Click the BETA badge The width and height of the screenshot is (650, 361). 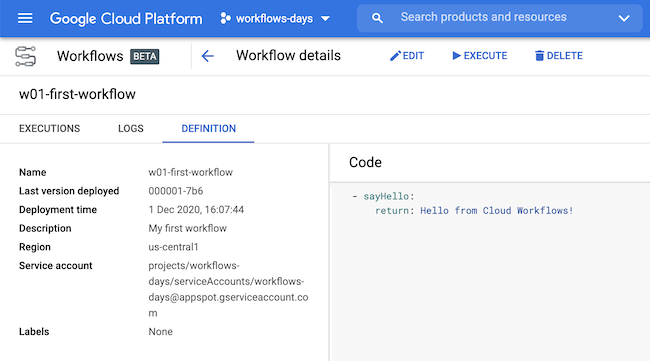click(x=145, y=56)
